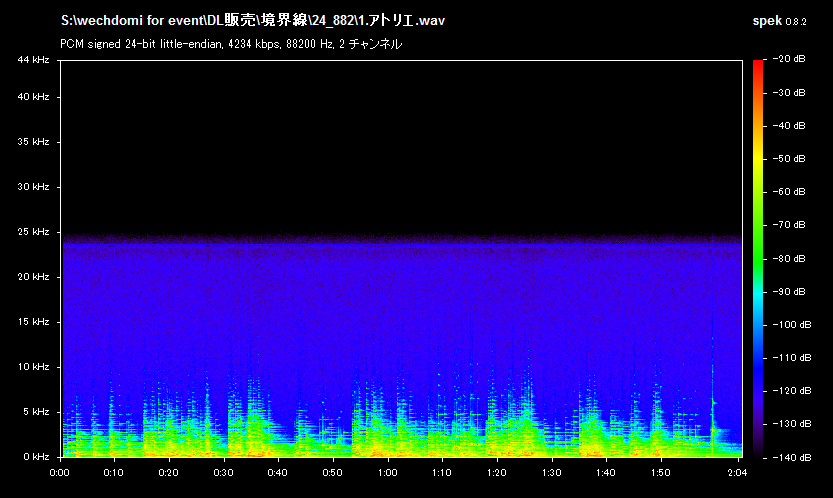This screenshot has height=498, width=833.
Task: Click the spek 0.8.2 version label
Action: point(779,21)
